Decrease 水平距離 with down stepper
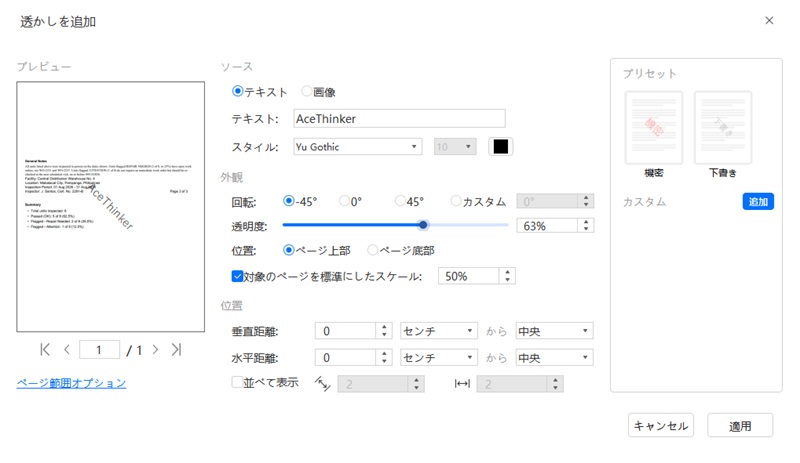The width and height of the screenshot is (800, 463). 384,361
